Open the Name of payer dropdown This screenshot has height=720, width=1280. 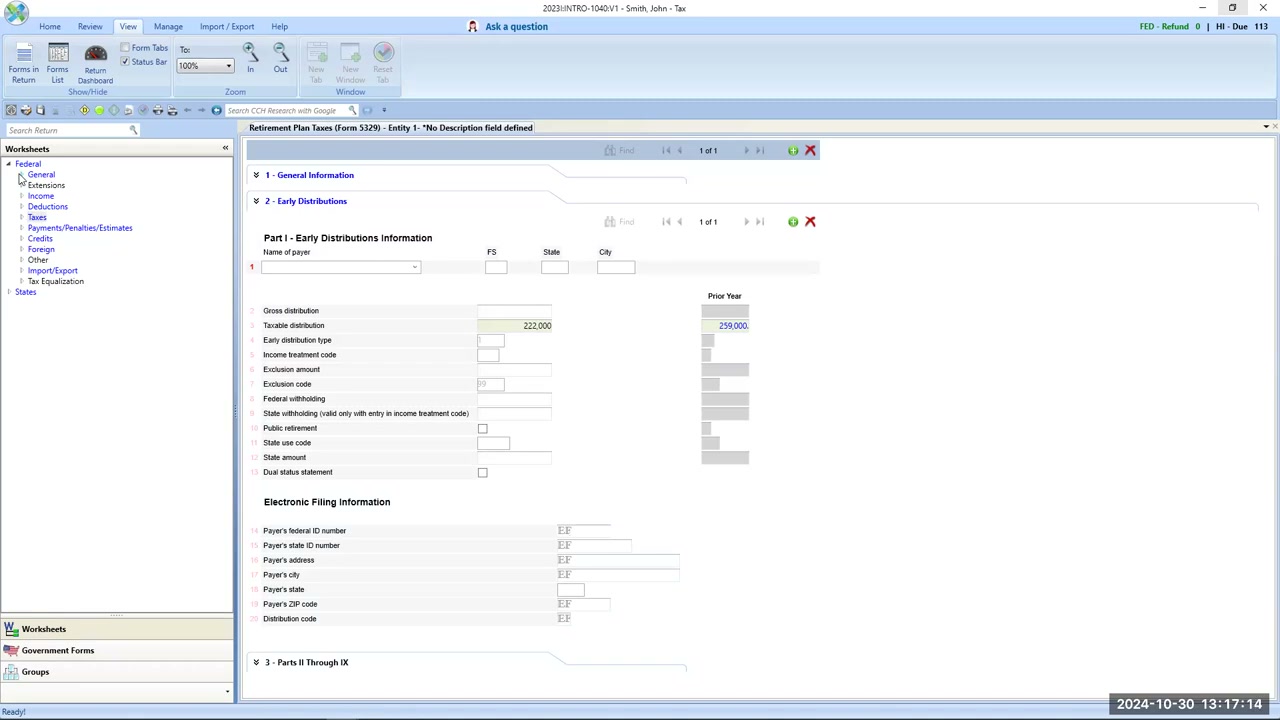pyautogui.click(x=414, y=267)
